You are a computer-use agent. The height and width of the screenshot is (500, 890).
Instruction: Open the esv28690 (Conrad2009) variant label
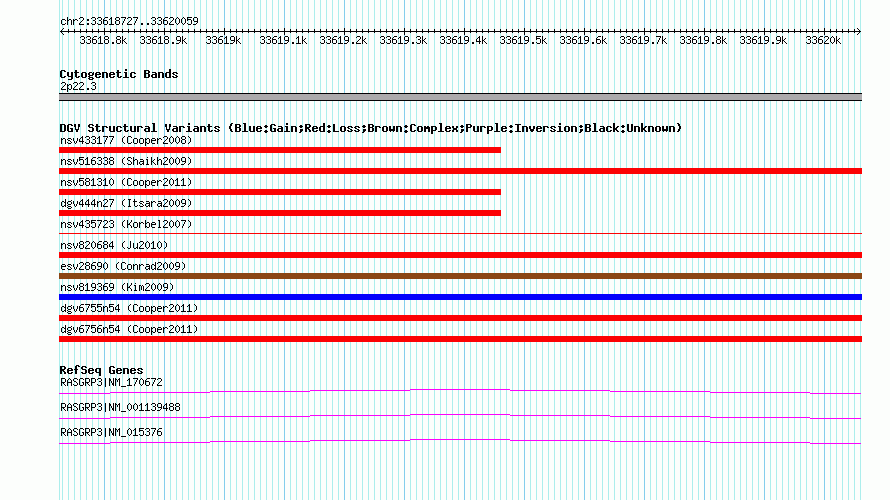(x=123, y=266)
